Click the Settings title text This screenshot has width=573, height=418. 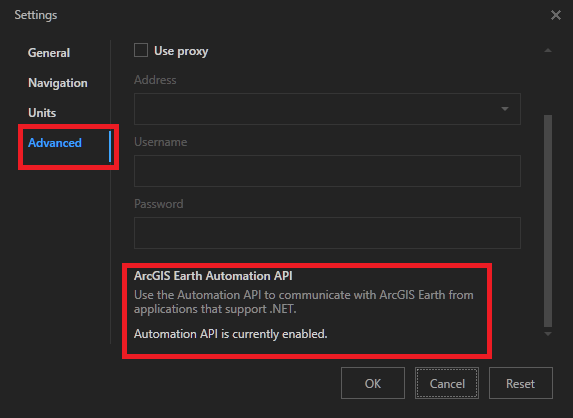click(36, 15)
